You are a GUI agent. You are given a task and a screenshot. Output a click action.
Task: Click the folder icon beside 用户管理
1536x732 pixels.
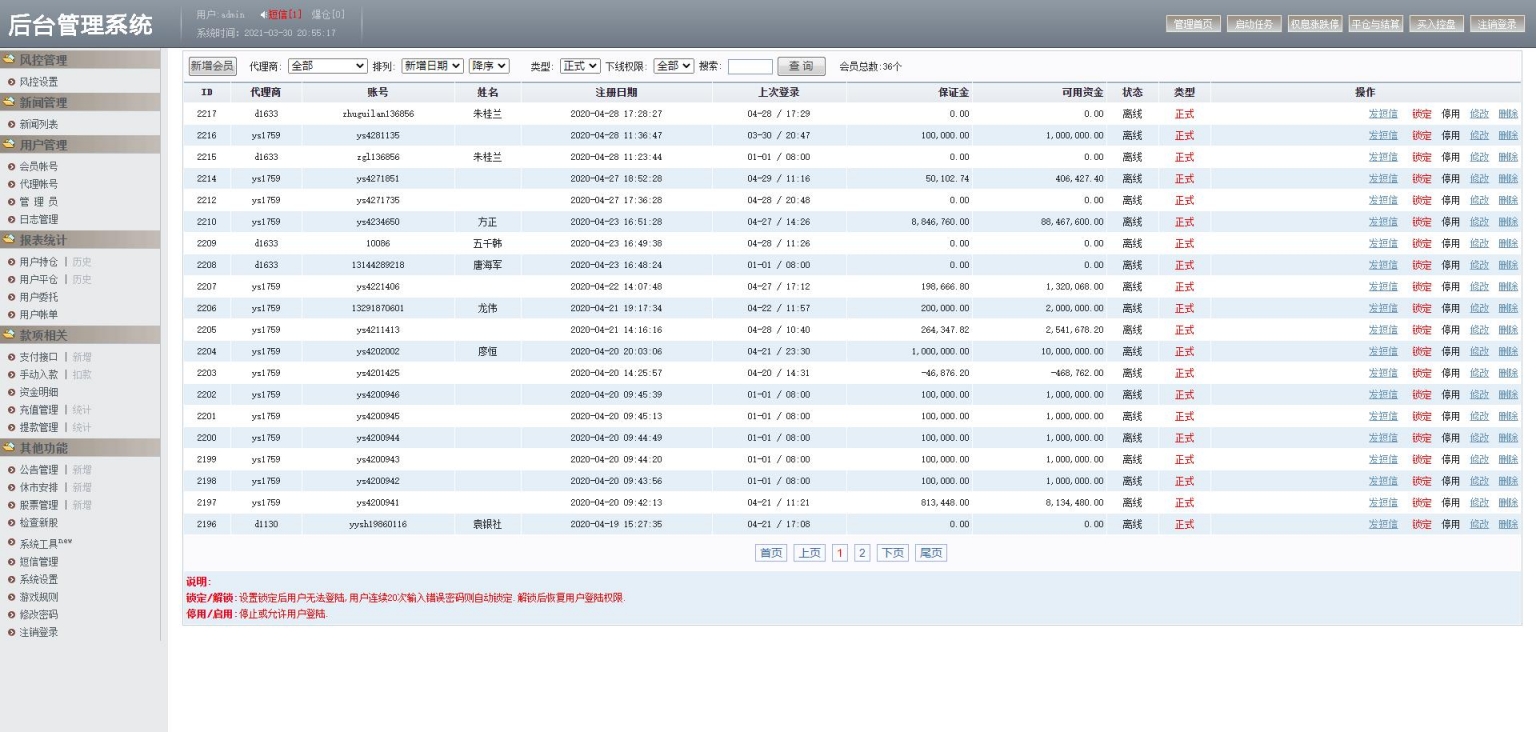(9, 145)
